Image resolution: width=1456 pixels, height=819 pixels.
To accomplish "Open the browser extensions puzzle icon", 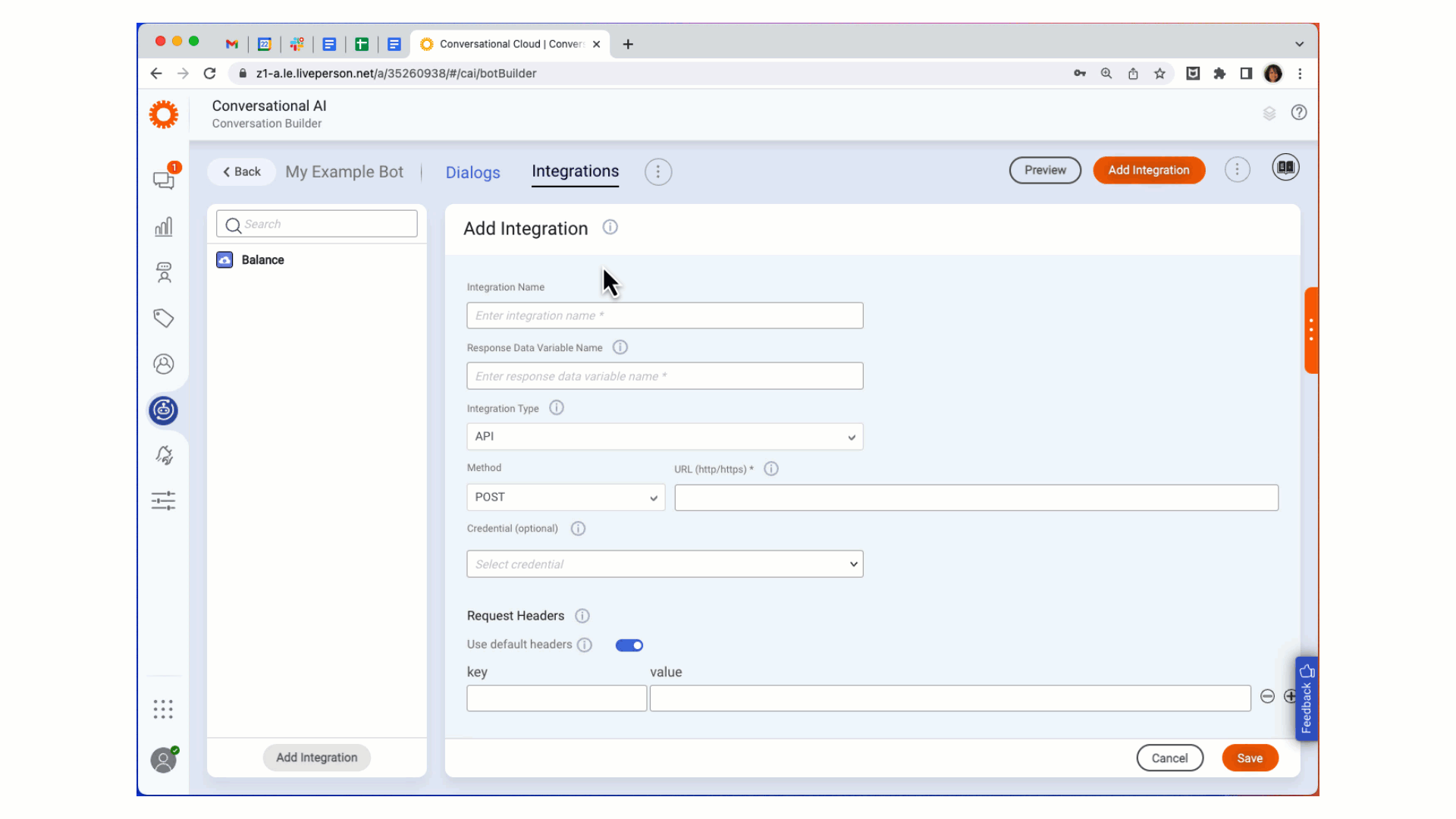I will click(1219, 74).
